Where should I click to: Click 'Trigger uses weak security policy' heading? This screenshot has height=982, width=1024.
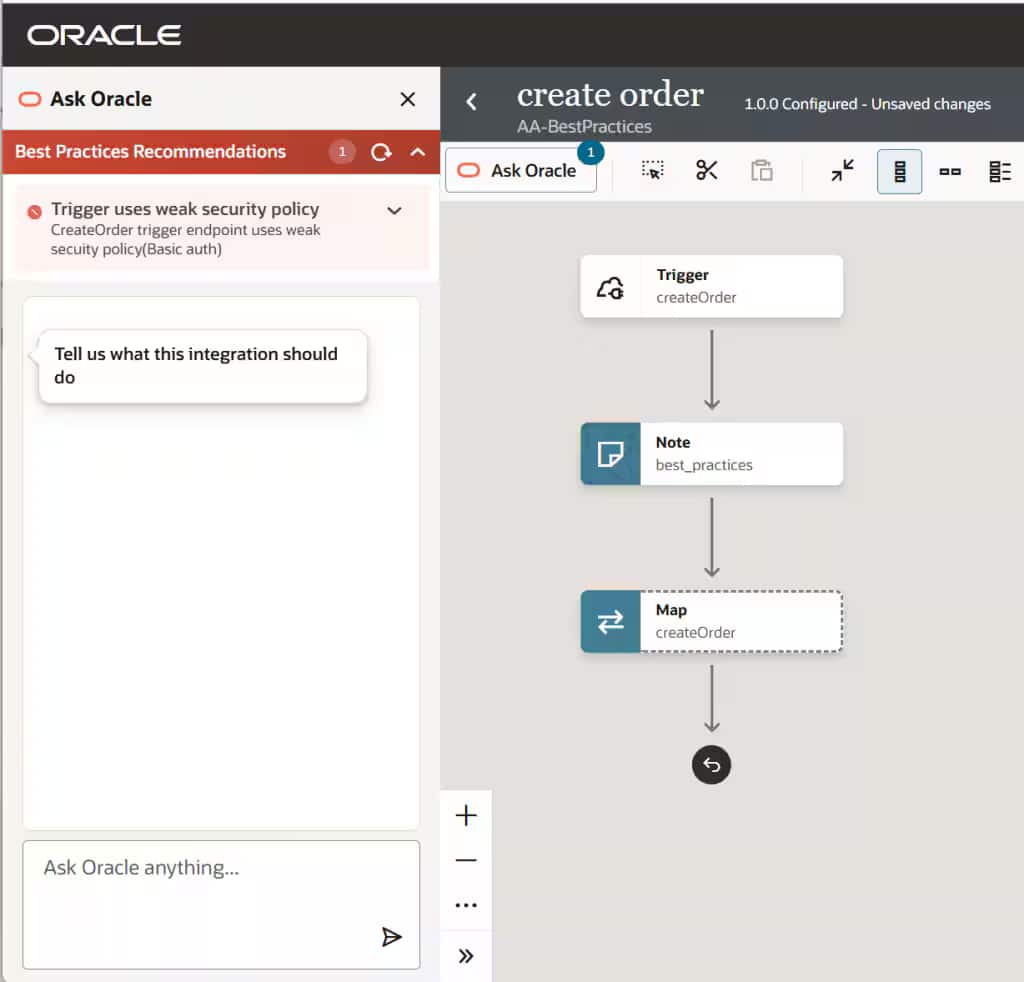pos(185,209)
